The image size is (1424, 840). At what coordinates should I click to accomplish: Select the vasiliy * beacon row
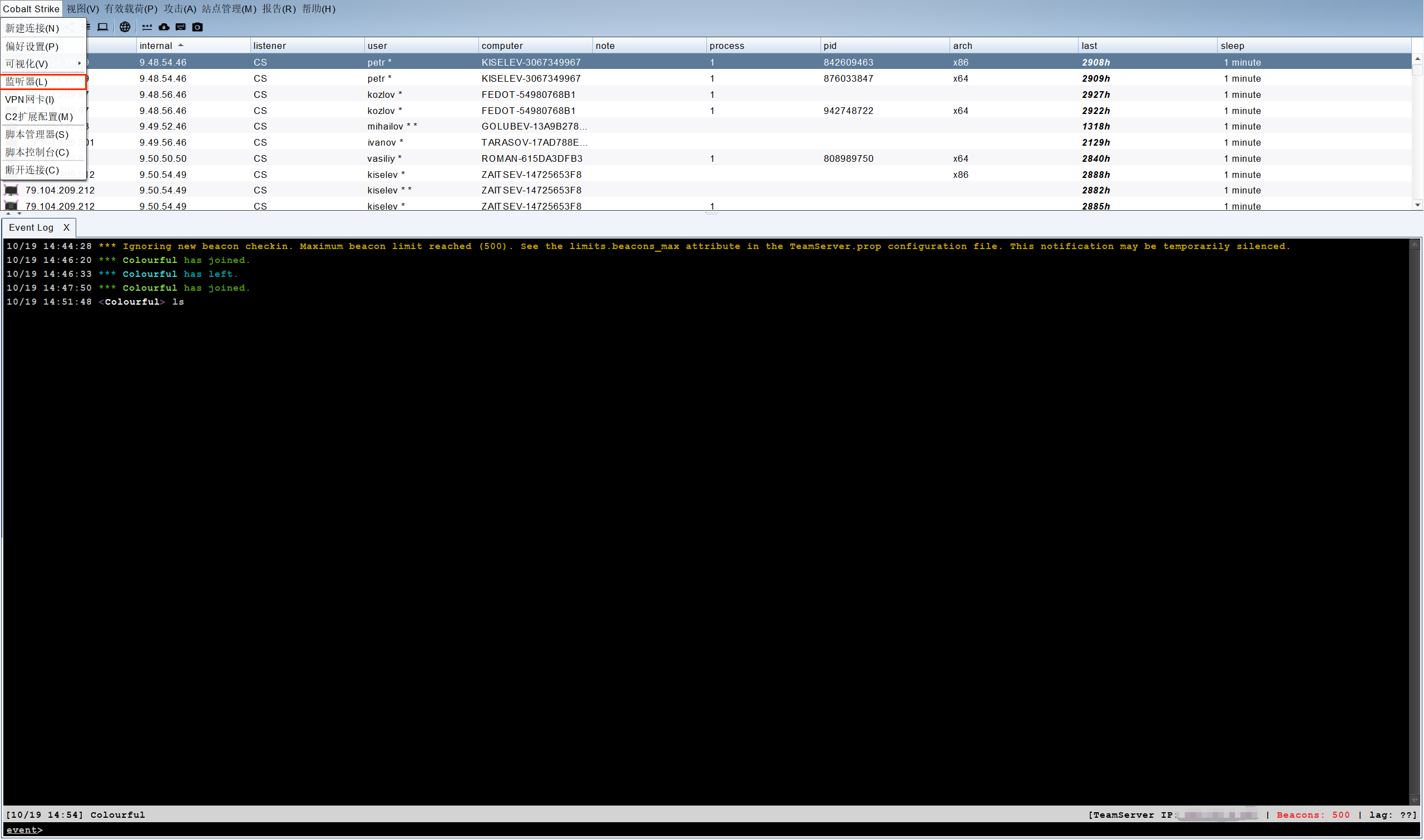[x=706, y=158]
